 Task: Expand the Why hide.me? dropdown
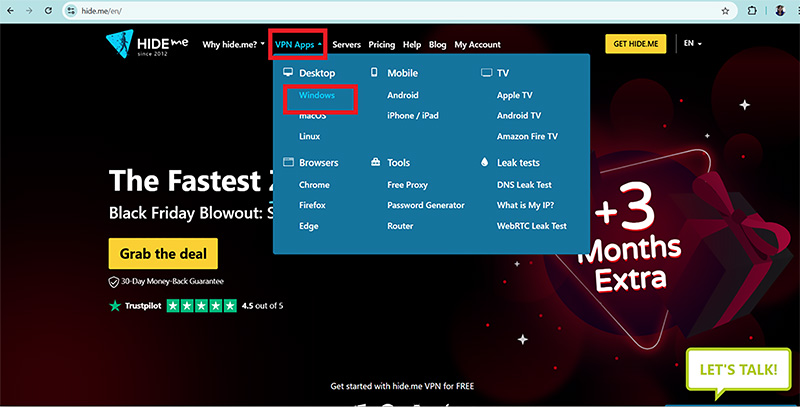(233, 44)
